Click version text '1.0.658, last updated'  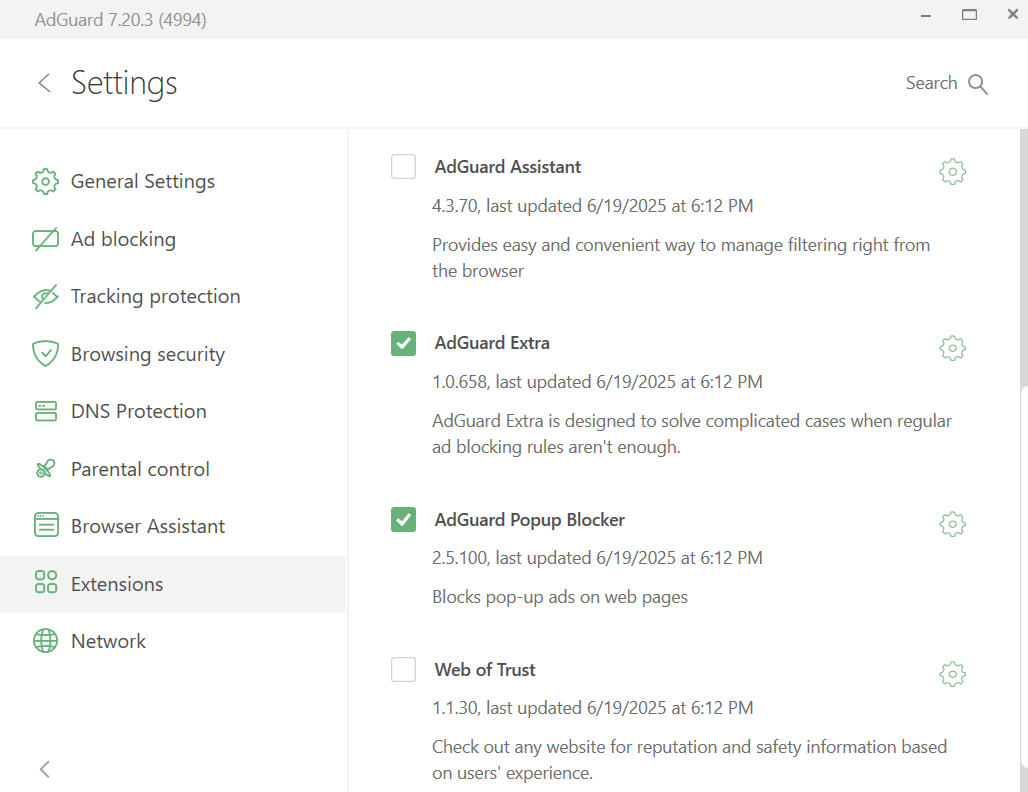597,382
